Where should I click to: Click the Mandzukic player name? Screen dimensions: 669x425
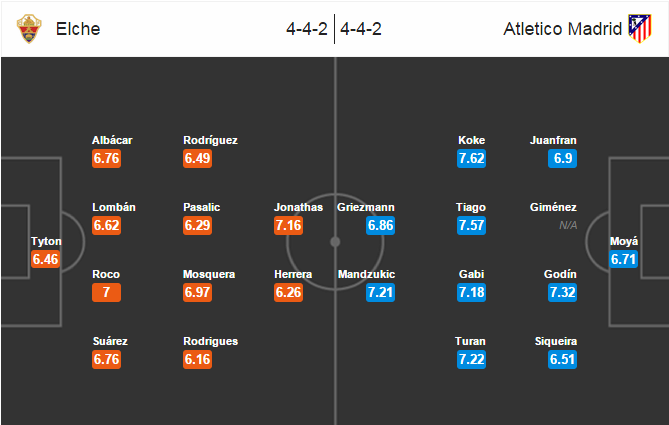click(366, 274)
